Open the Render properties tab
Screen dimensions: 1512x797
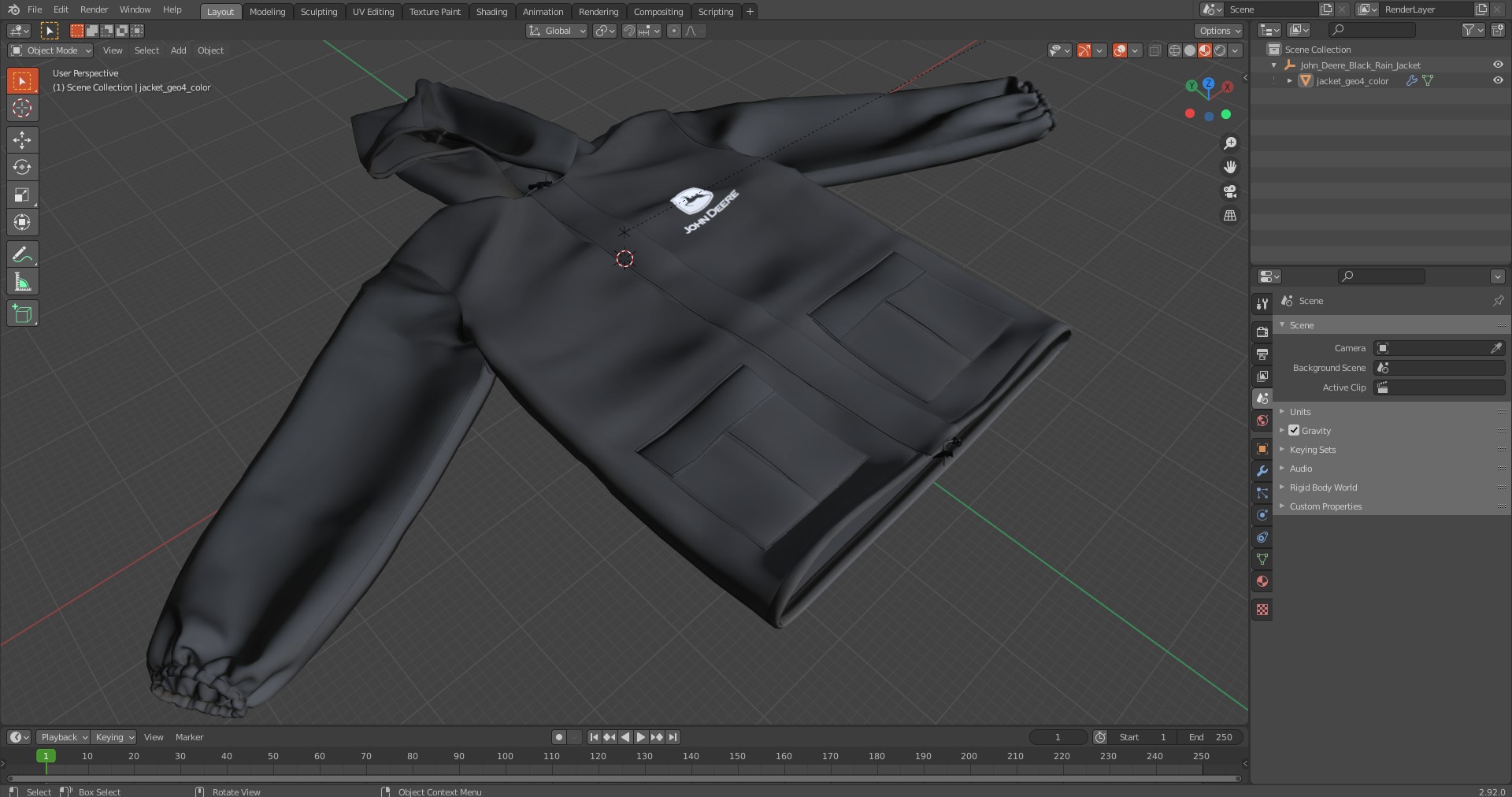[x=1262, y=332]
